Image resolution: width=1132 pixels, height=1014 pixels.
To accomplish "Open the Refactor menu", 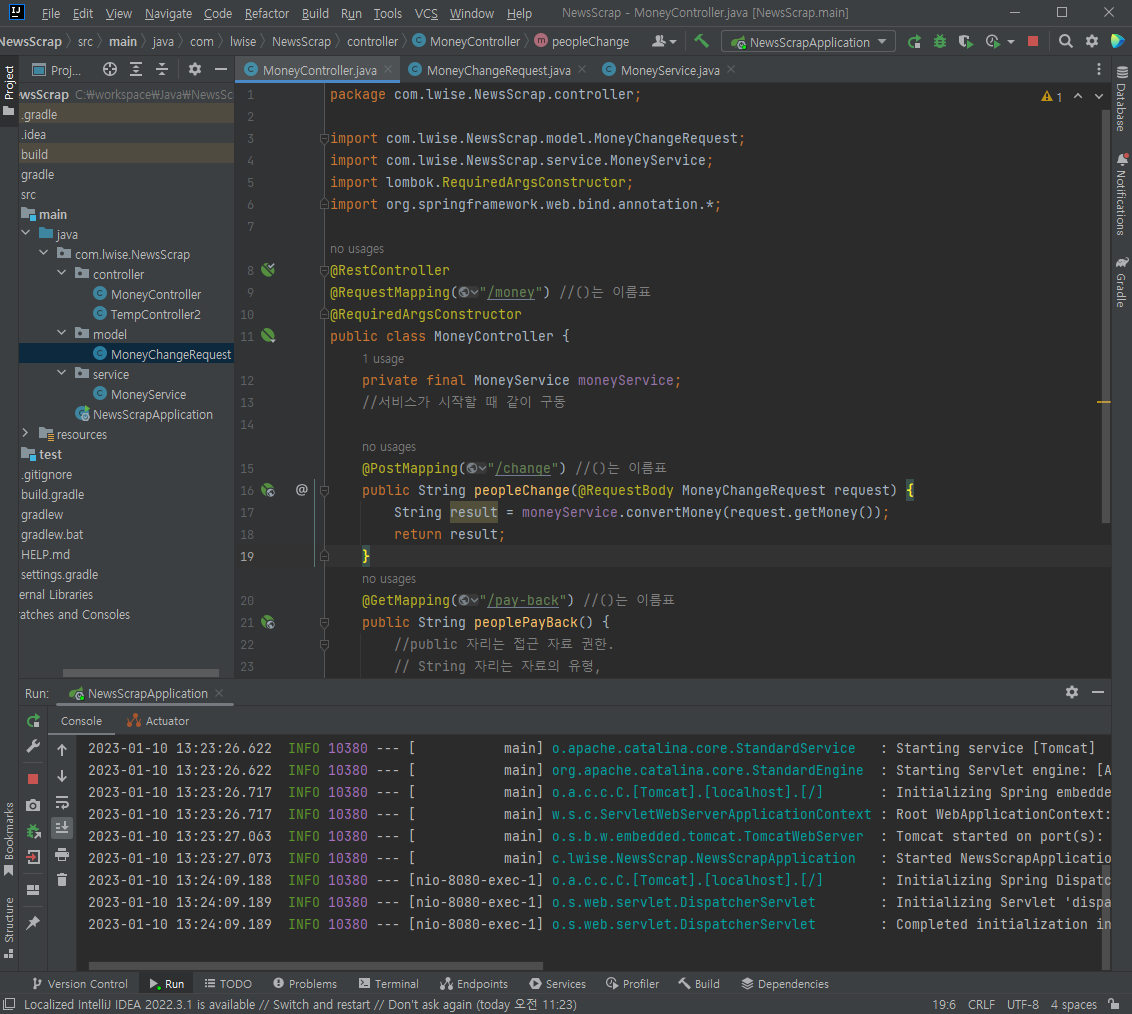I will click(x=267, y=14).
